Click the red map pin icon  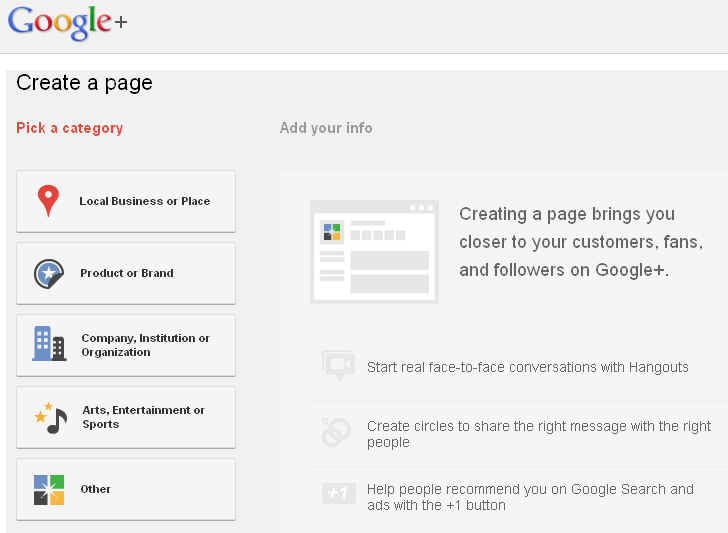click(x=48, y=201)
